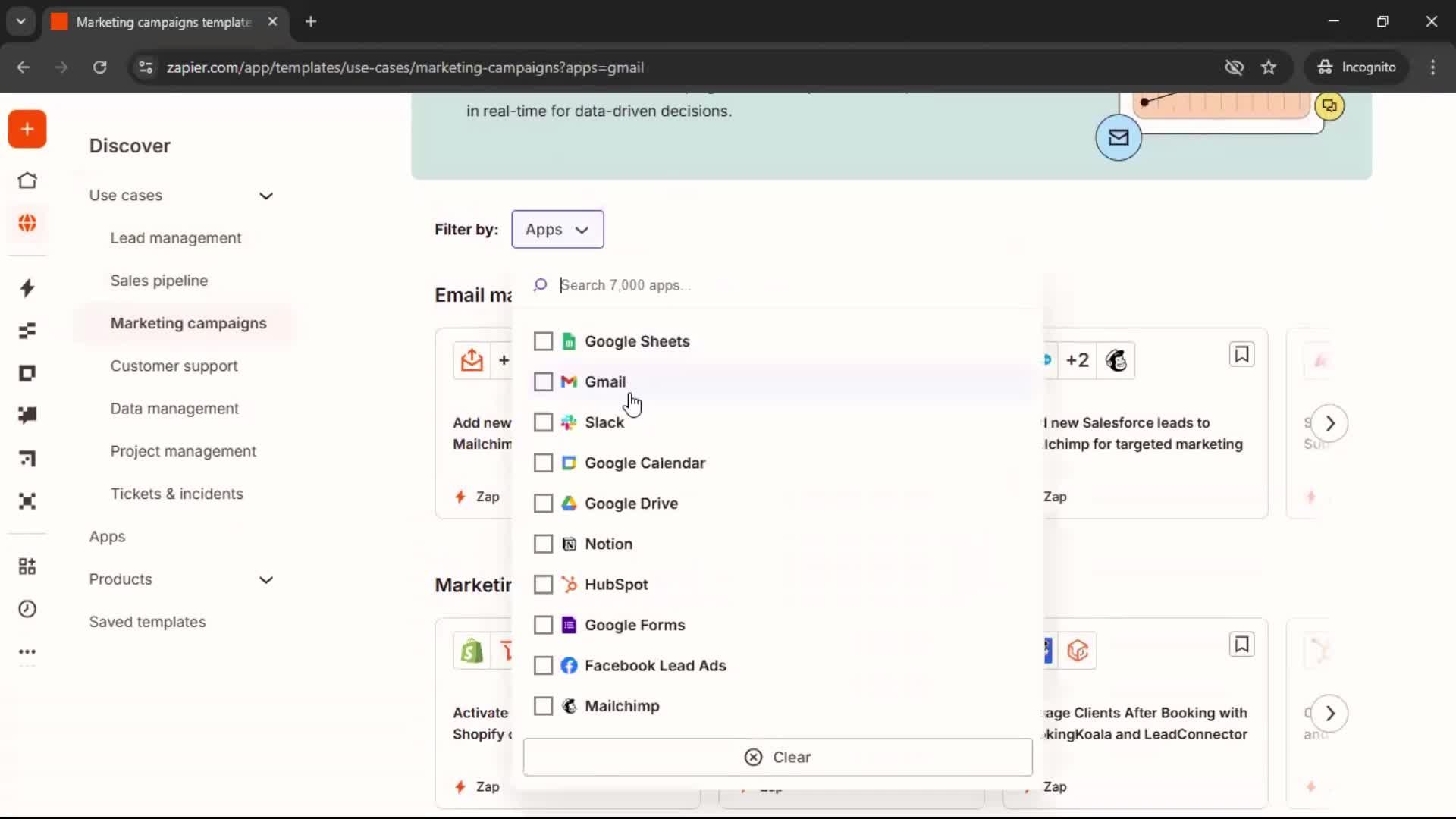Click the Shopify icon on template card
This screenshot has height=819, width=1456.
pyautogui.click(x=472, y=651)
